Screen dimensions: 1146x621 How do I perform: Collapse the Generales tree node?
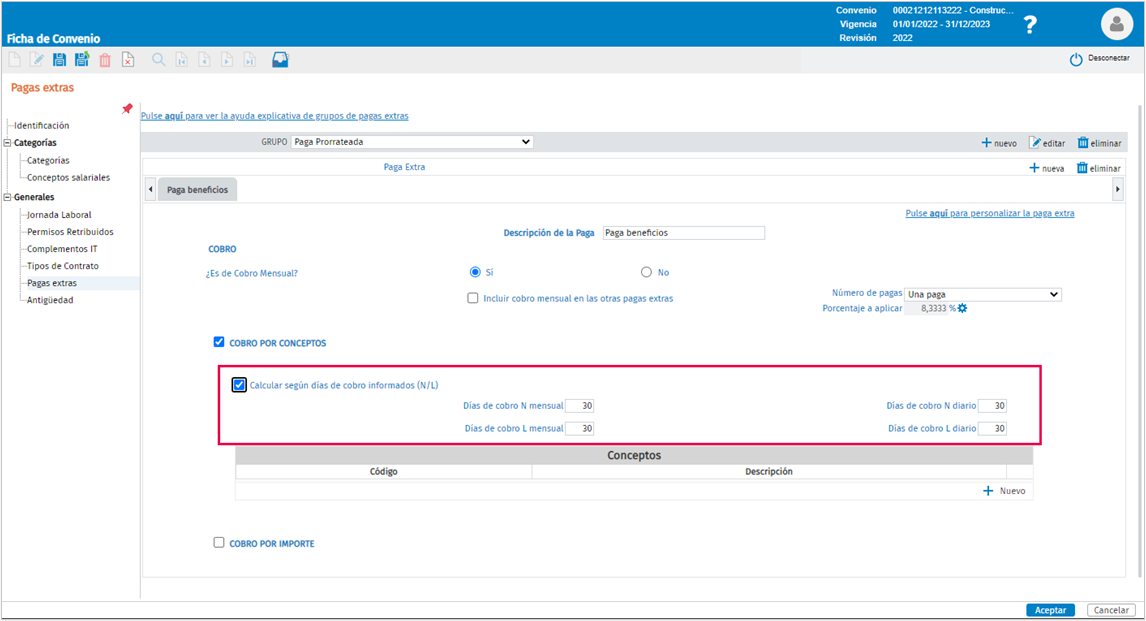pyautogui.click(x=8, y=197)
